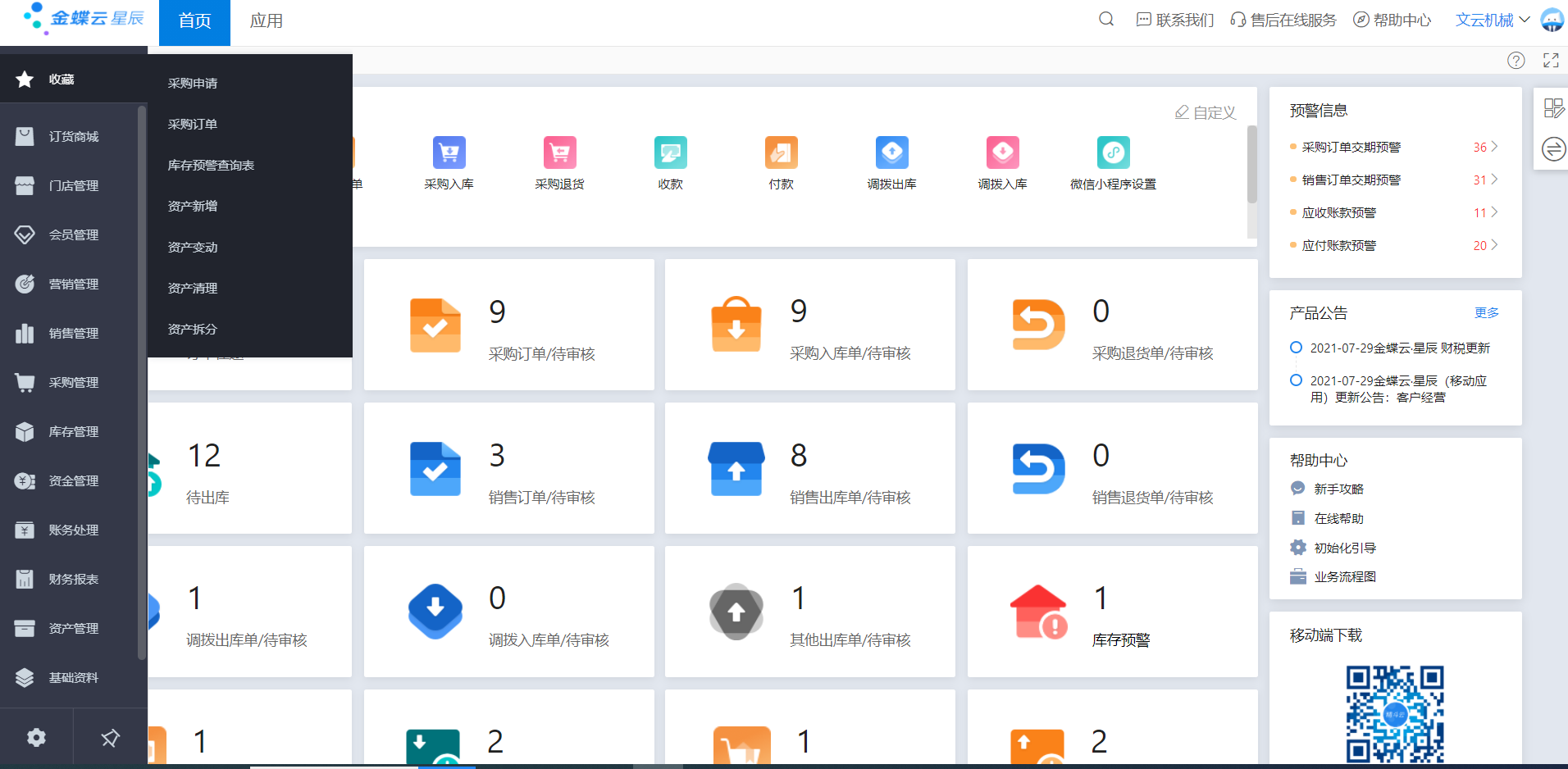The height and width of the screenshot is (769, 1568).
Task: Toggle the sidebar pin icon
Action: point(110,738)
